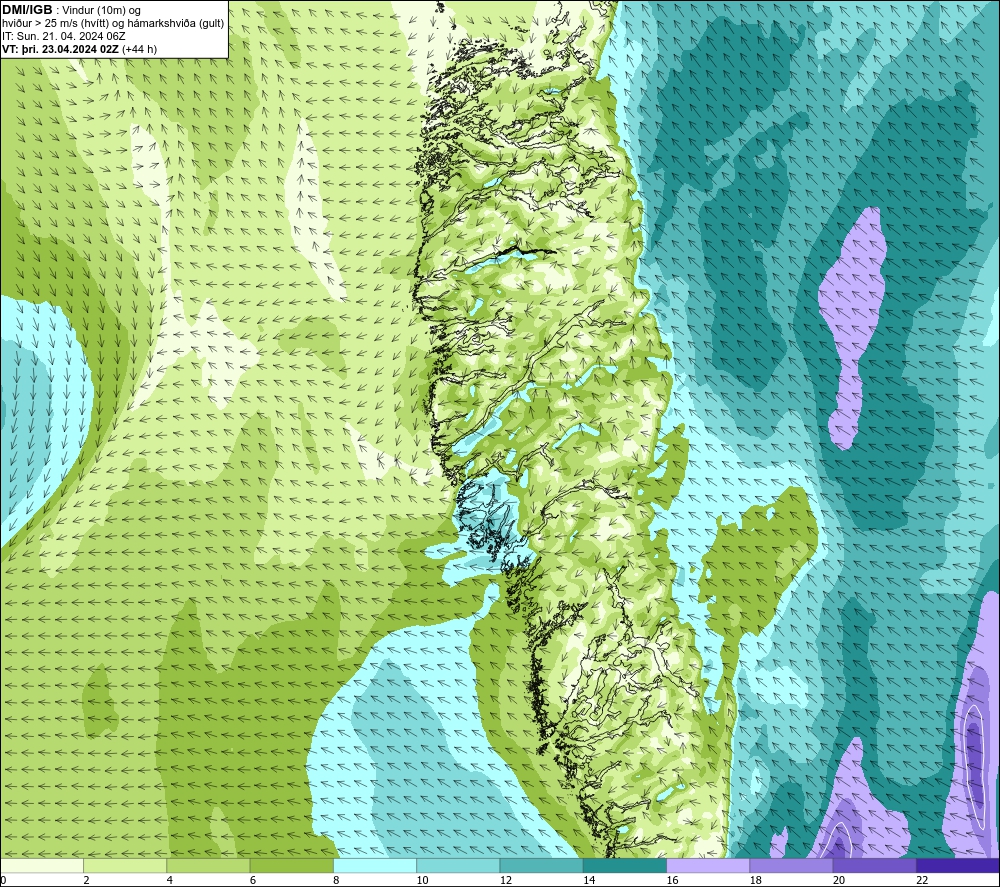
Task: Select the 6–8 m/s olive green legend swatch
Action: click(291, 865)
